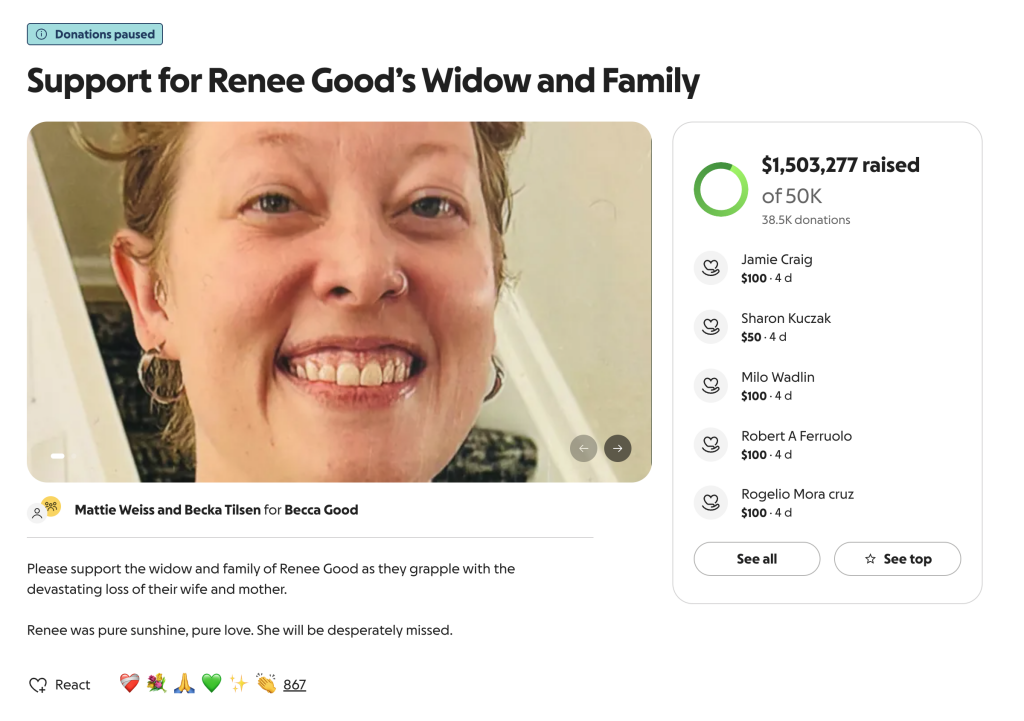Click the info icon in Donations paused badge

(x=41, y=35)
